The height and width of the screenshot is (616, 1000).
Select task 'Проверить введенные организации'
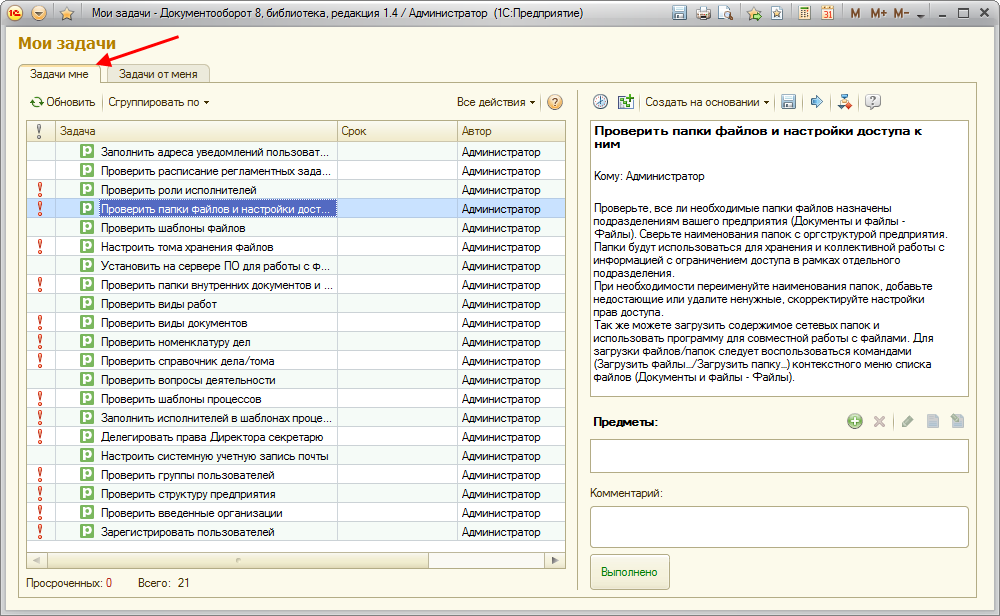pos(191,513)
